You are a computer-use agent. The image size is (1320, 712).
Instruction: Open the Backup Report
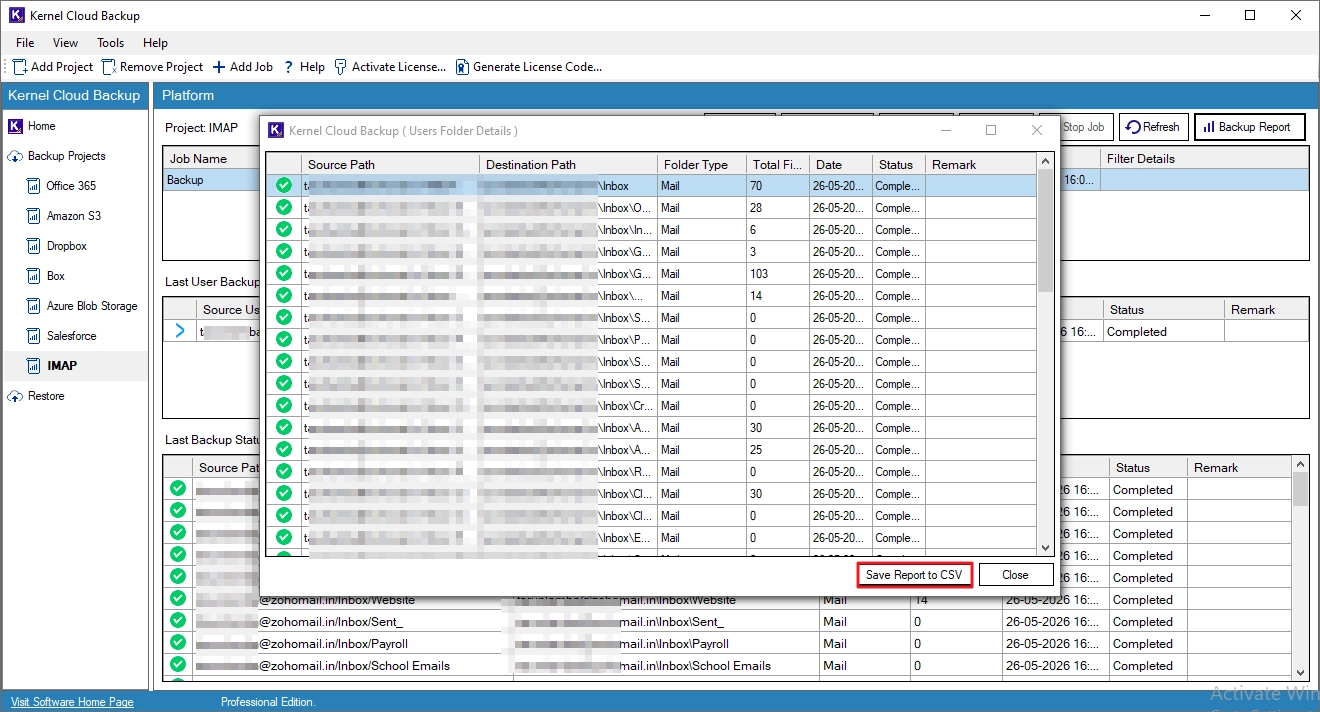click(x=1249, y=127)
